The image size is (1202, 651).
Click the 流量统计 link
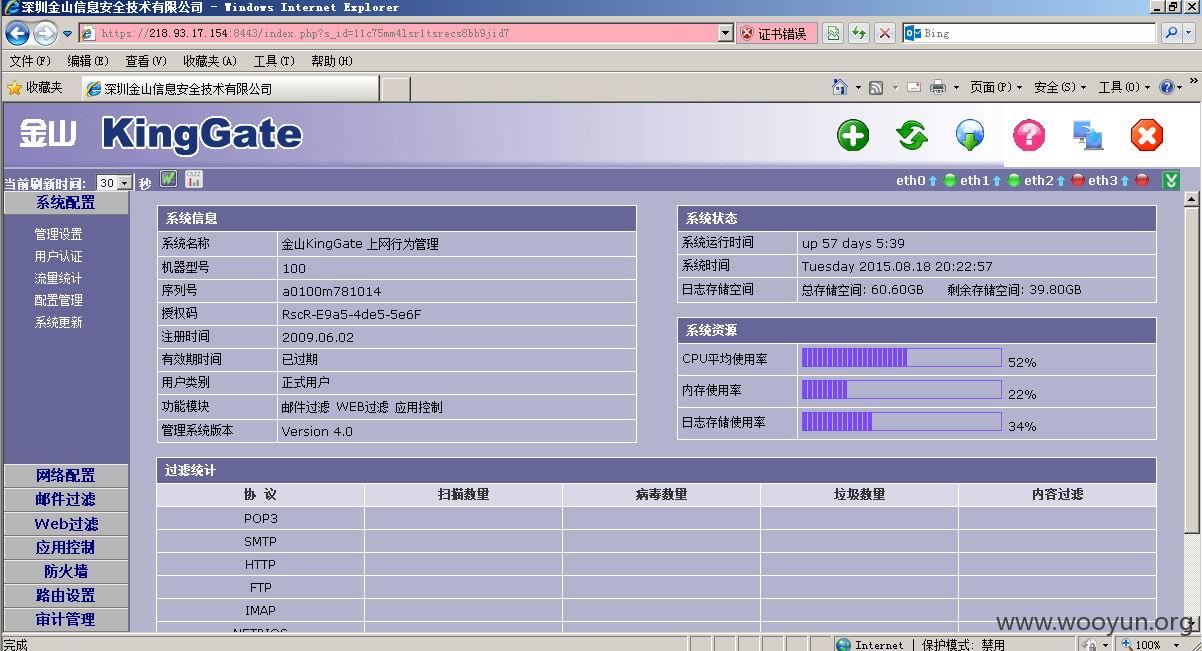click(x=58, y=278)
